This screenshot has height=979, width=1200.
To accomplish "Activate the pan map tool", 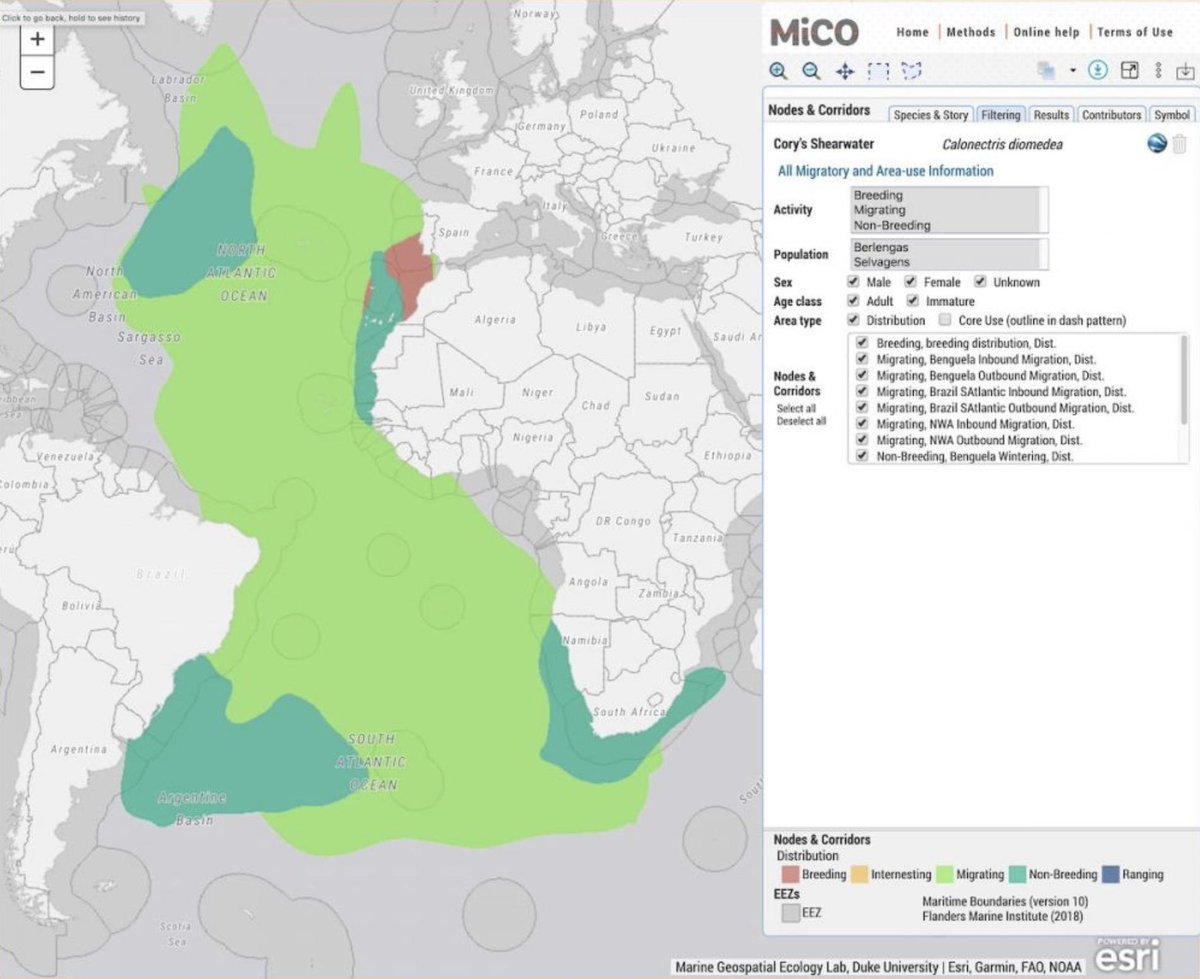I will [x=845, y=71].
